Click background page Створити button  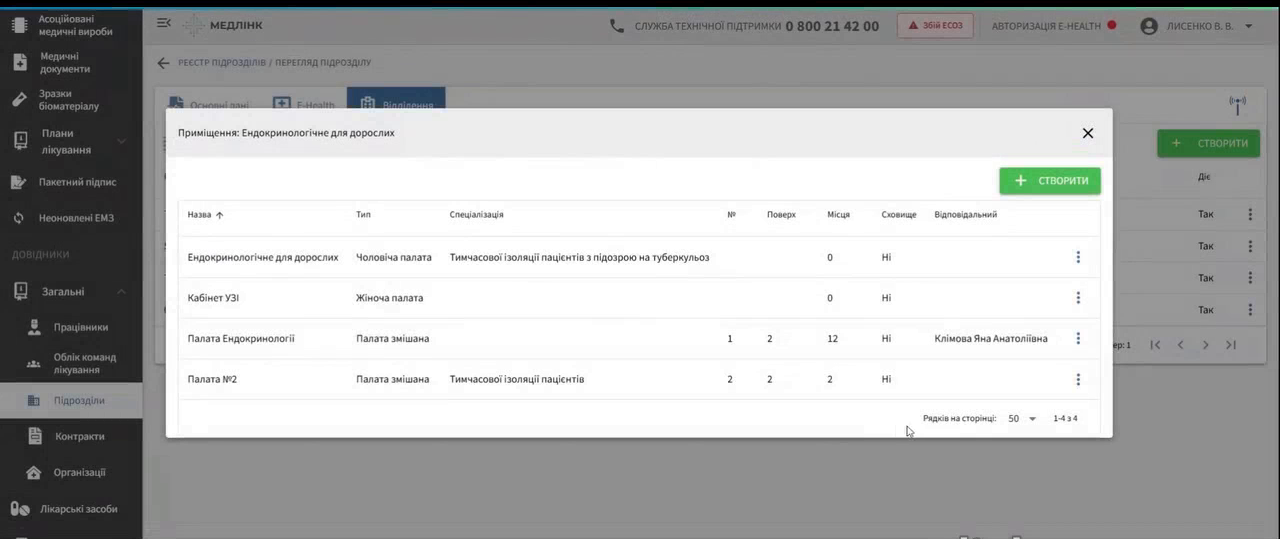[x=1208, y=143]
